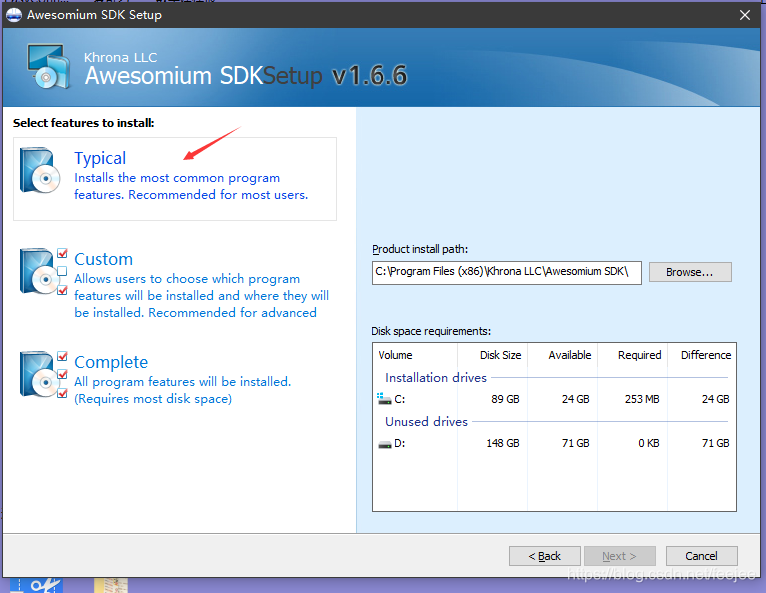Click the 'Disk space requirements:' label
766x593 pixels.
pyautogui.click(x=431, y=331)
